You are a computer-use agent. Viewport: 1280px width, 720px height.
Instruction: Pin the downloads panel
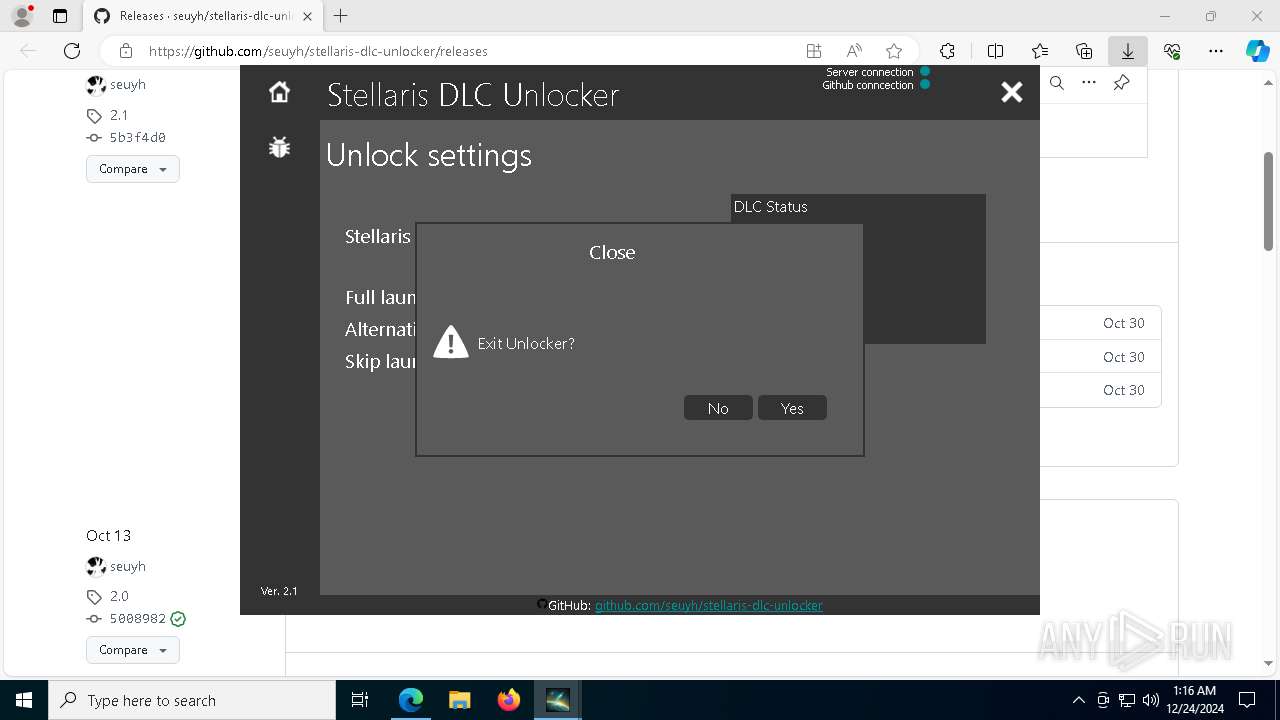[x=1121, y=83]
